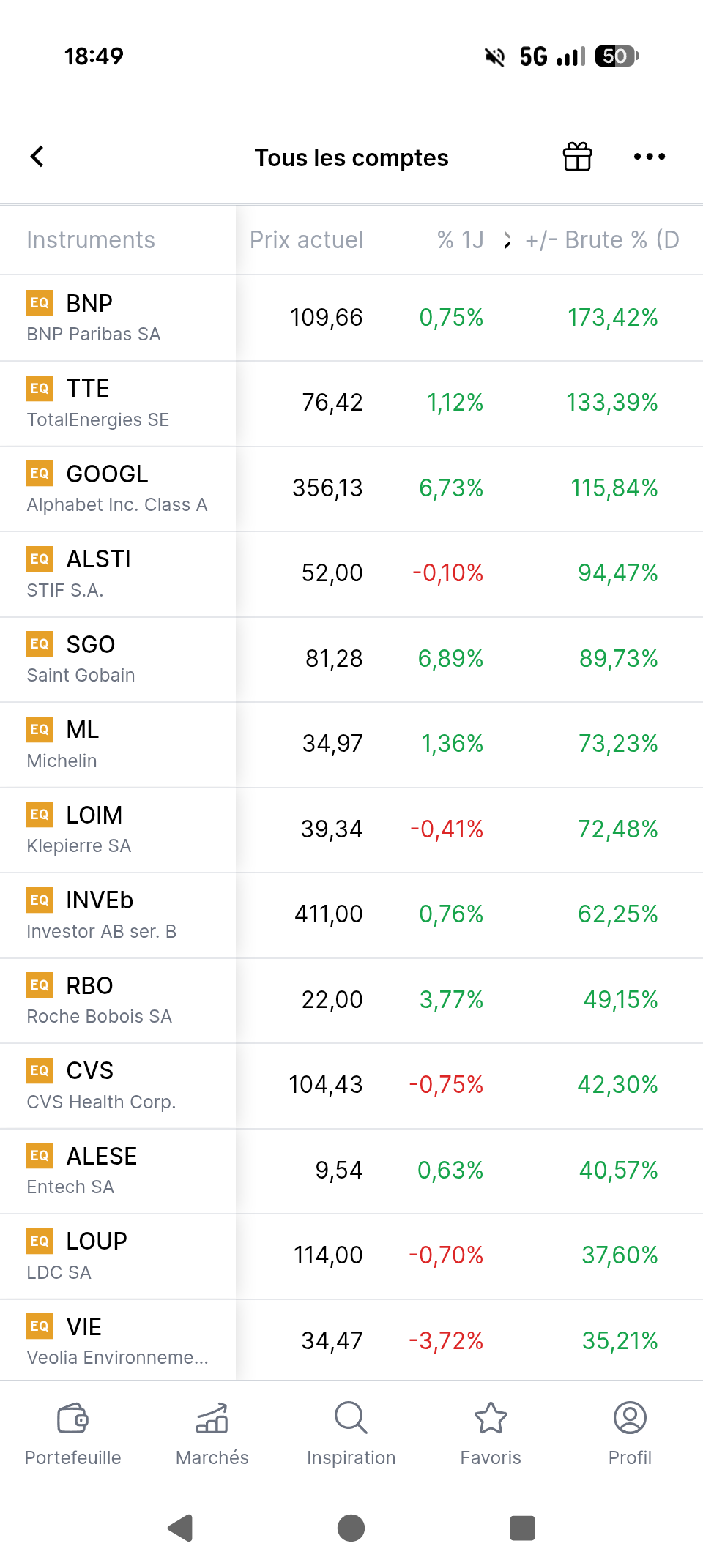Tap the Marchés chart icon
This screenshot has height=1568, width=703.
212,1418
